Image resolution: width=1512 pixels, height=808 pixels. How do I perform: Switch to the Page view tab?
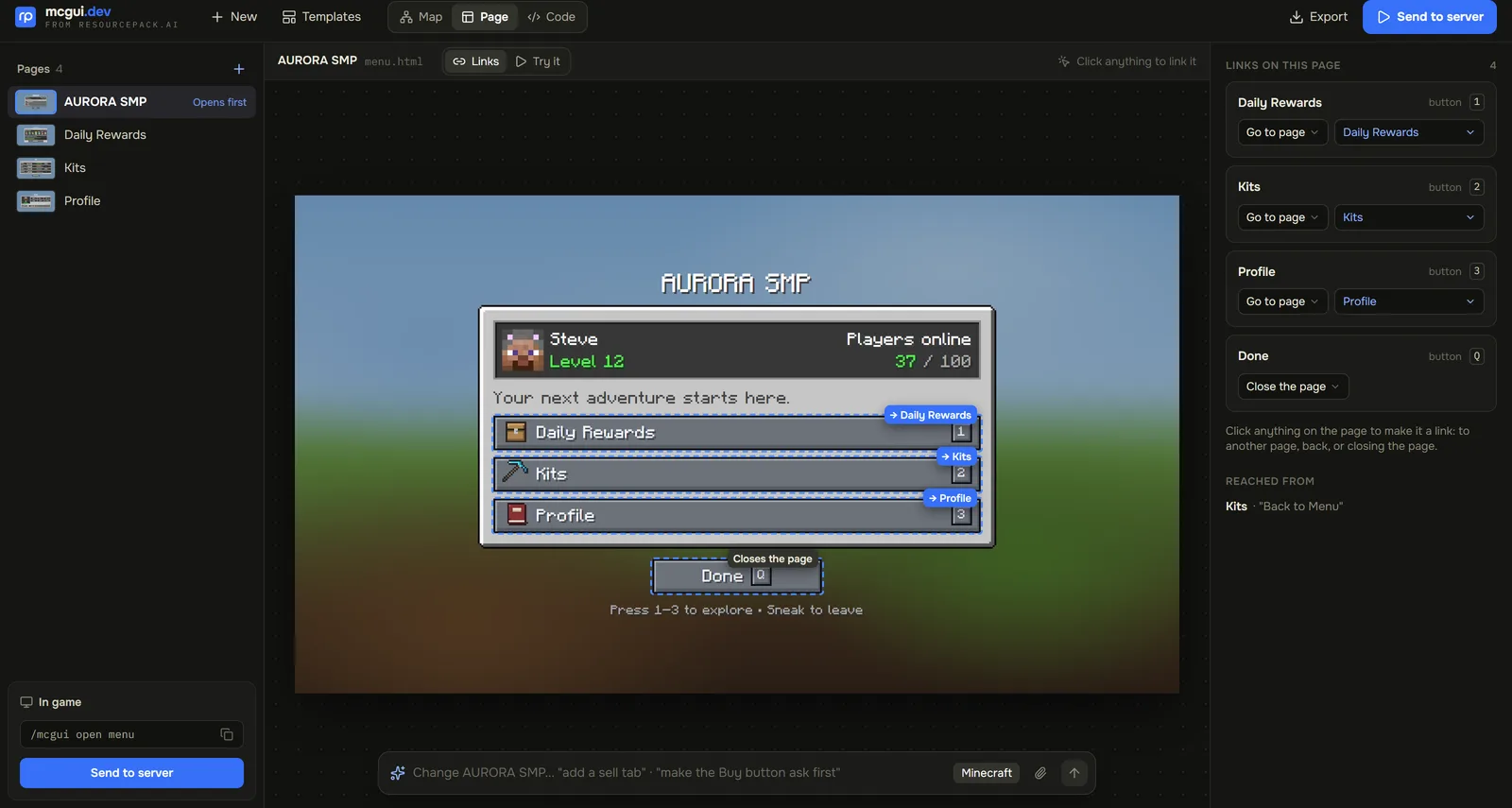pos(485,17)
